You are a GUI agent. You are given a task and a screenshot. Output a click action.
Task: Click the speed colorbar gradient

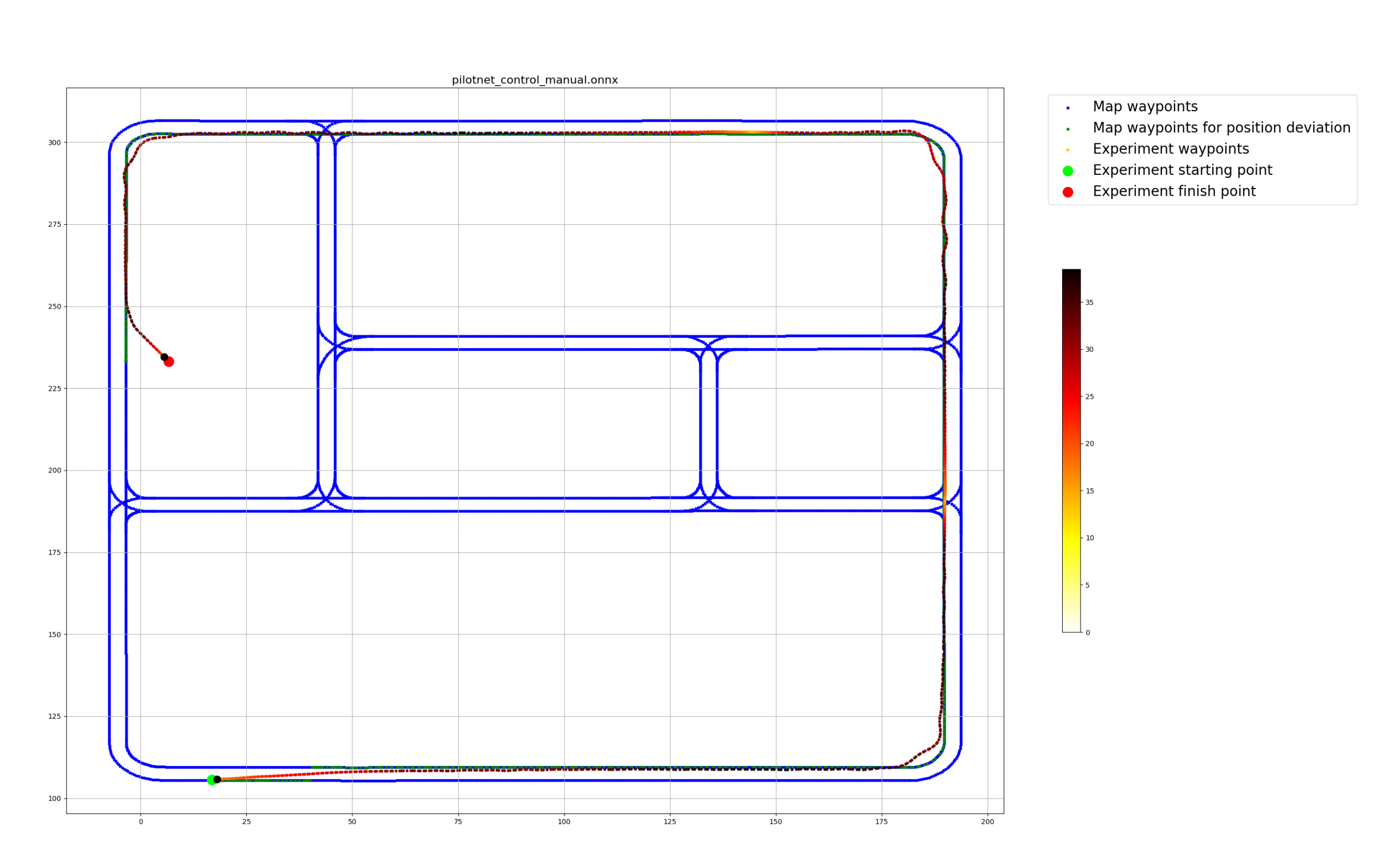(1072, 451)
